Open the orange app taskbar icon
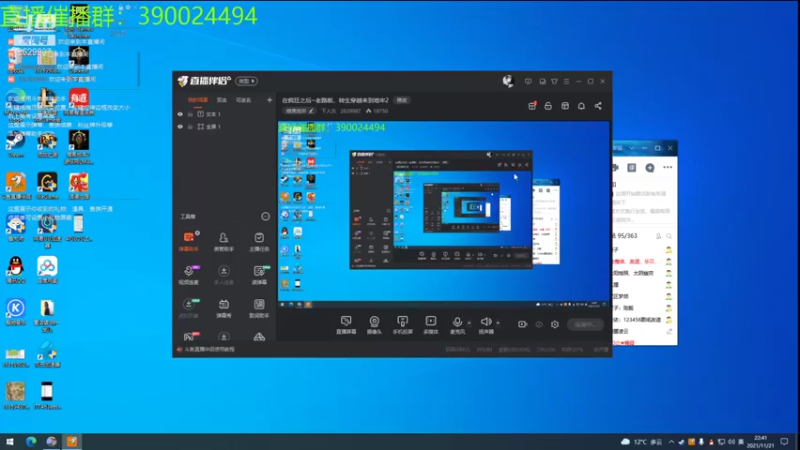The width and height of the screenshot is (800, 450). click(72, 441)
